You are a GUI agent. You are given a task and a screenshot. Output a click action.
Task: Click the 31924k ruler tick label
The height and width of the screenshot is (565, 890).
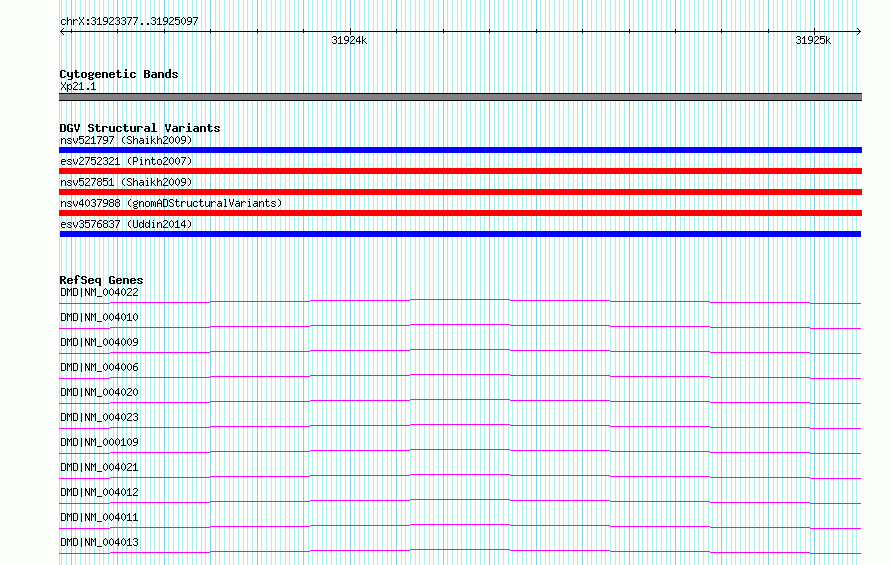(349, 40)
